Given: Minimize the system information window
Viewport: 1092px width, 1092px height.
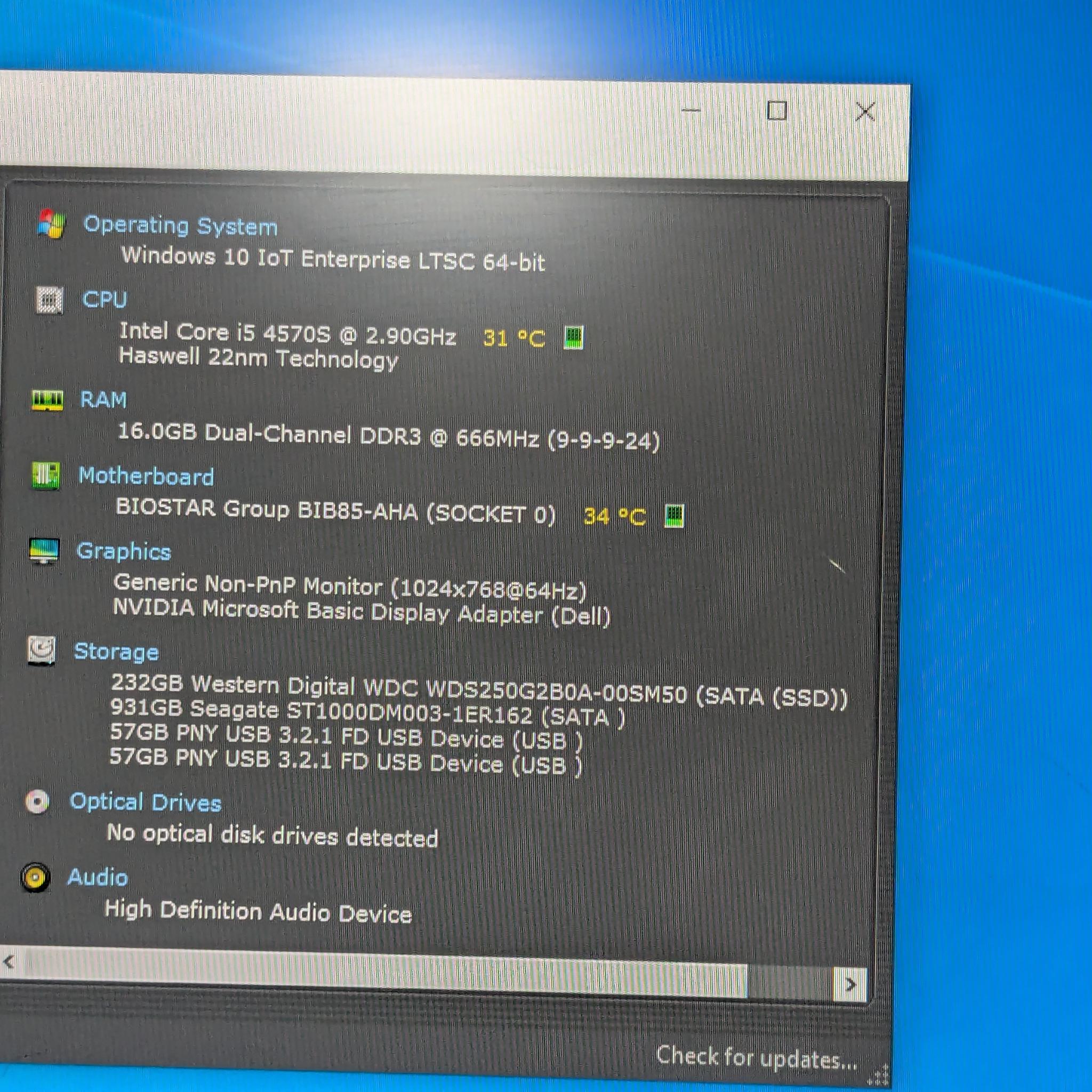Looking at the screenshot, I should (x=691, y=110).
